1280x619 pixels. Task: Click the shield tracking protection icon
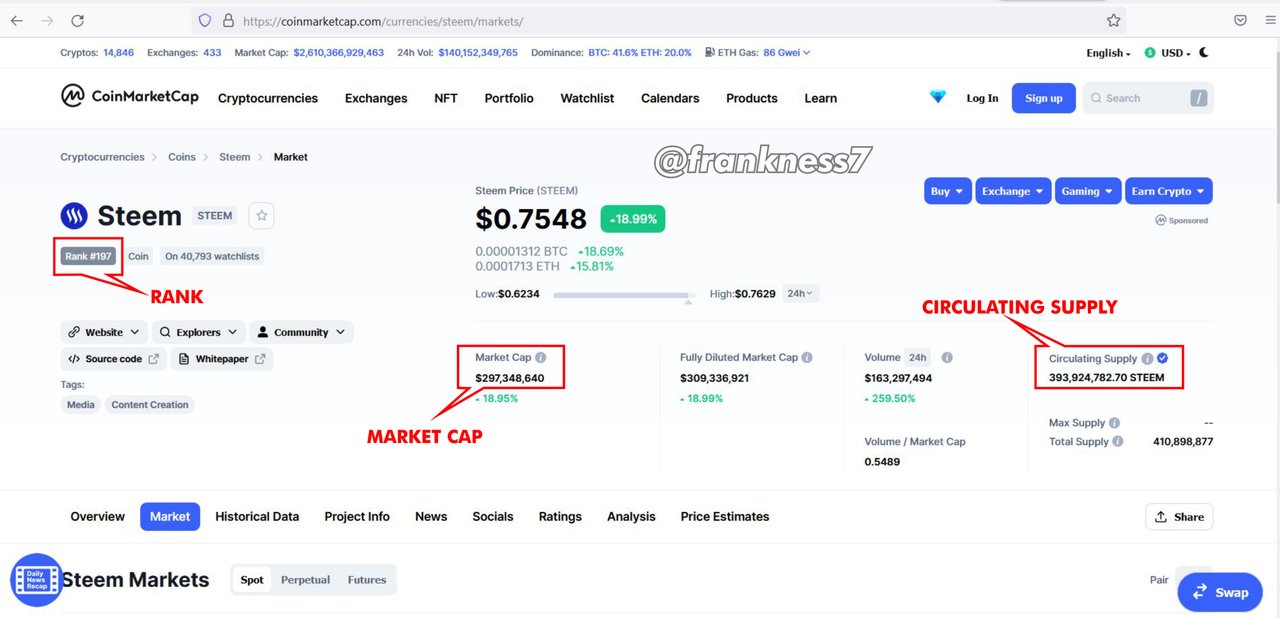[205, 20]
